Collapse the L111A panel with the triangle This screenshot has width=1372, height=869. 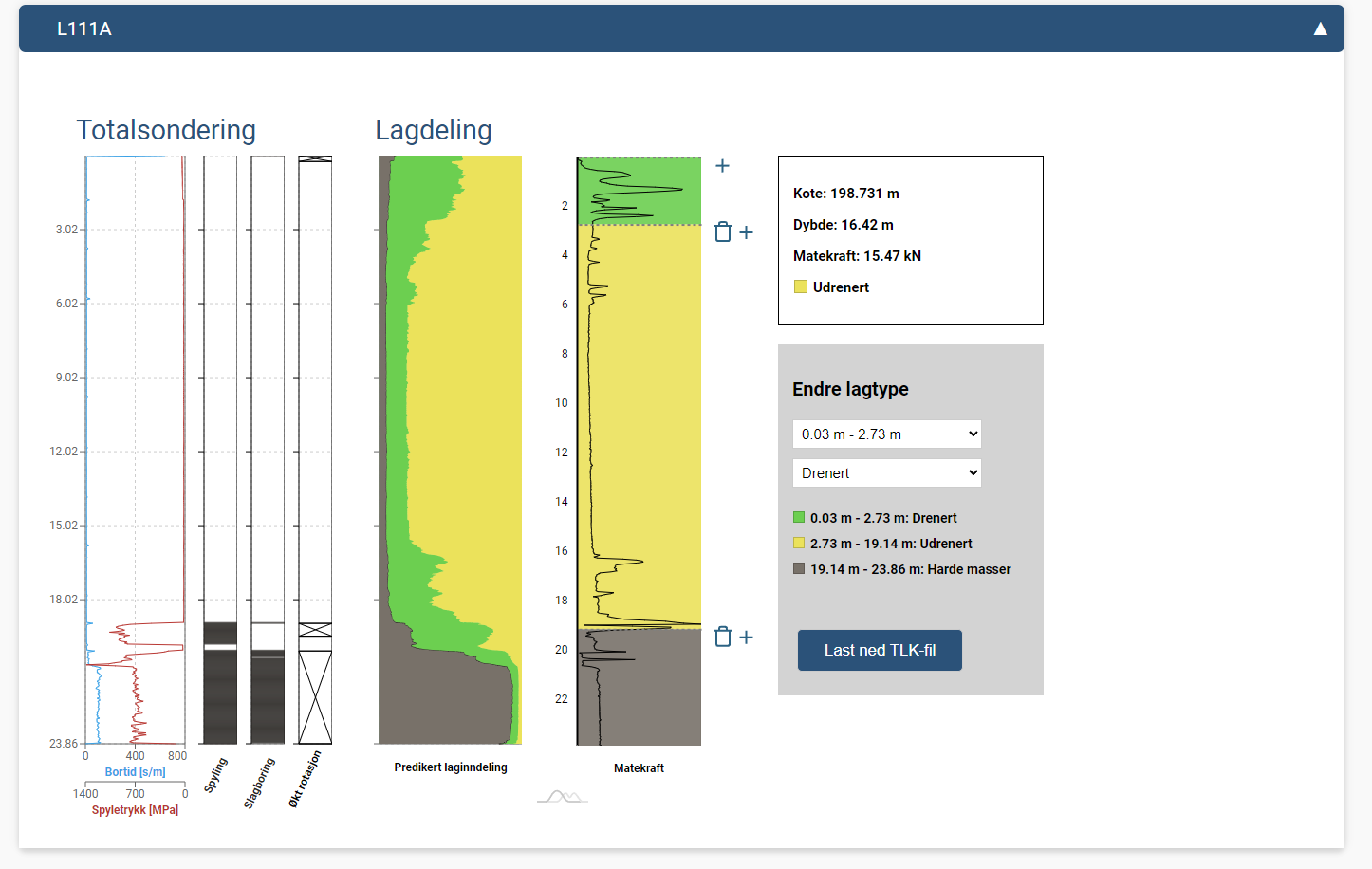click(x=1320, y=28)
